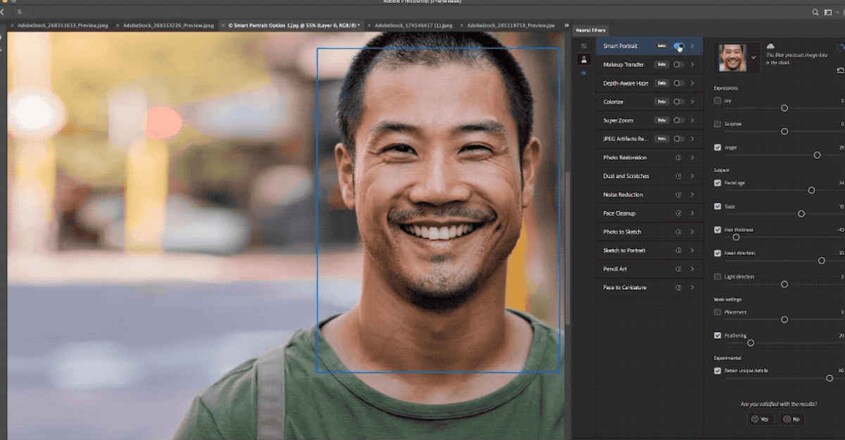The image size is (845, 440).
Task: Enable the Colorize toggle
Action: (x=678, y=102)
